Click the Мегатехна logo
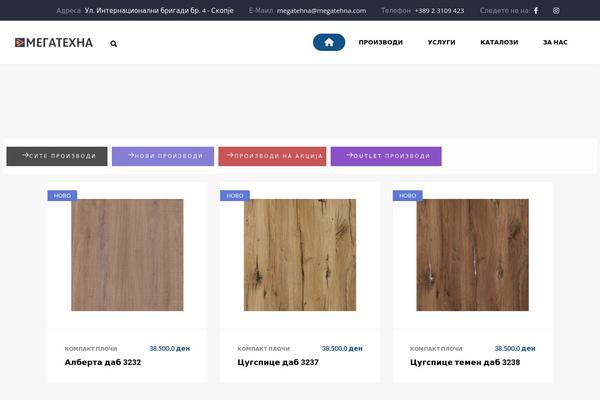 point(54,42)
